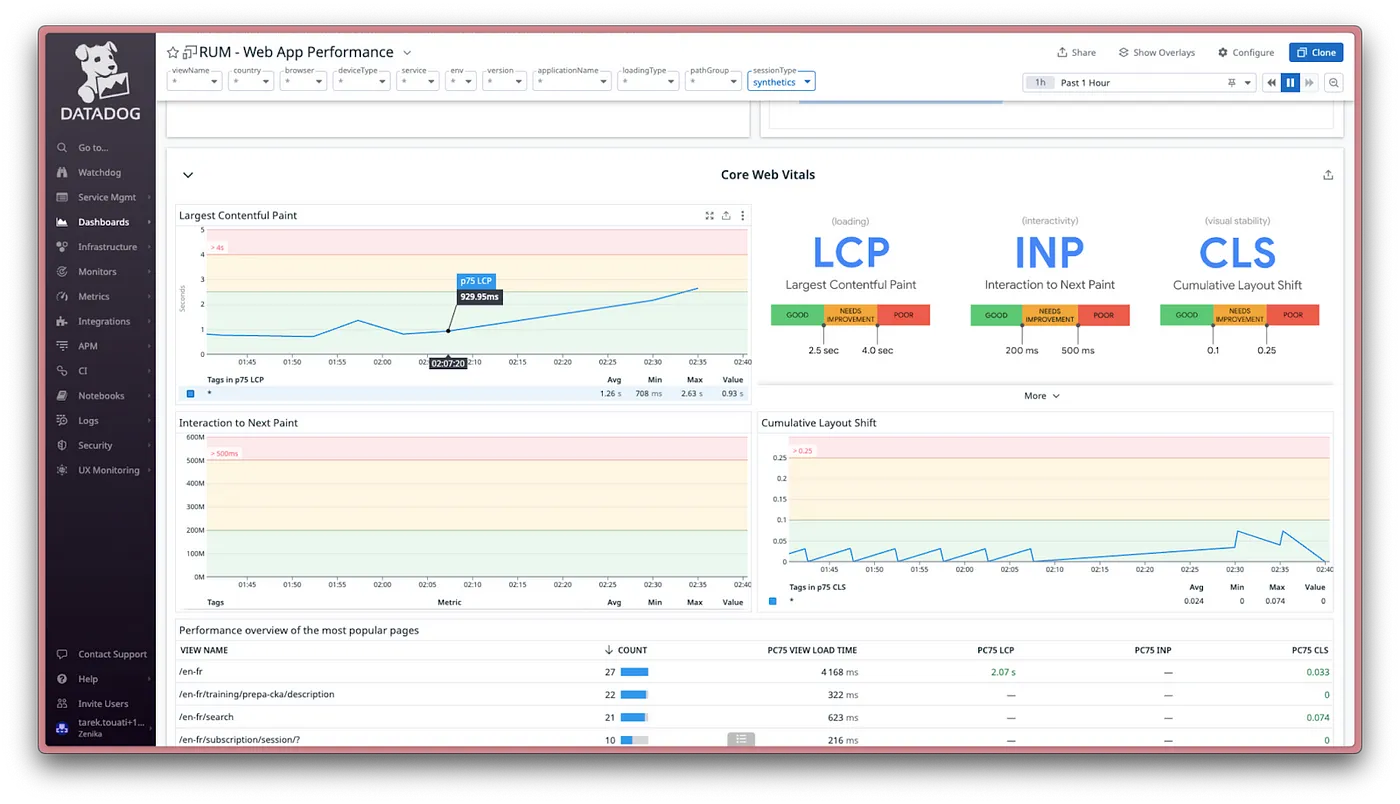This screenshot has height=804, width=1400.
Task: Step back the time range
Action: pos(1271,82)
